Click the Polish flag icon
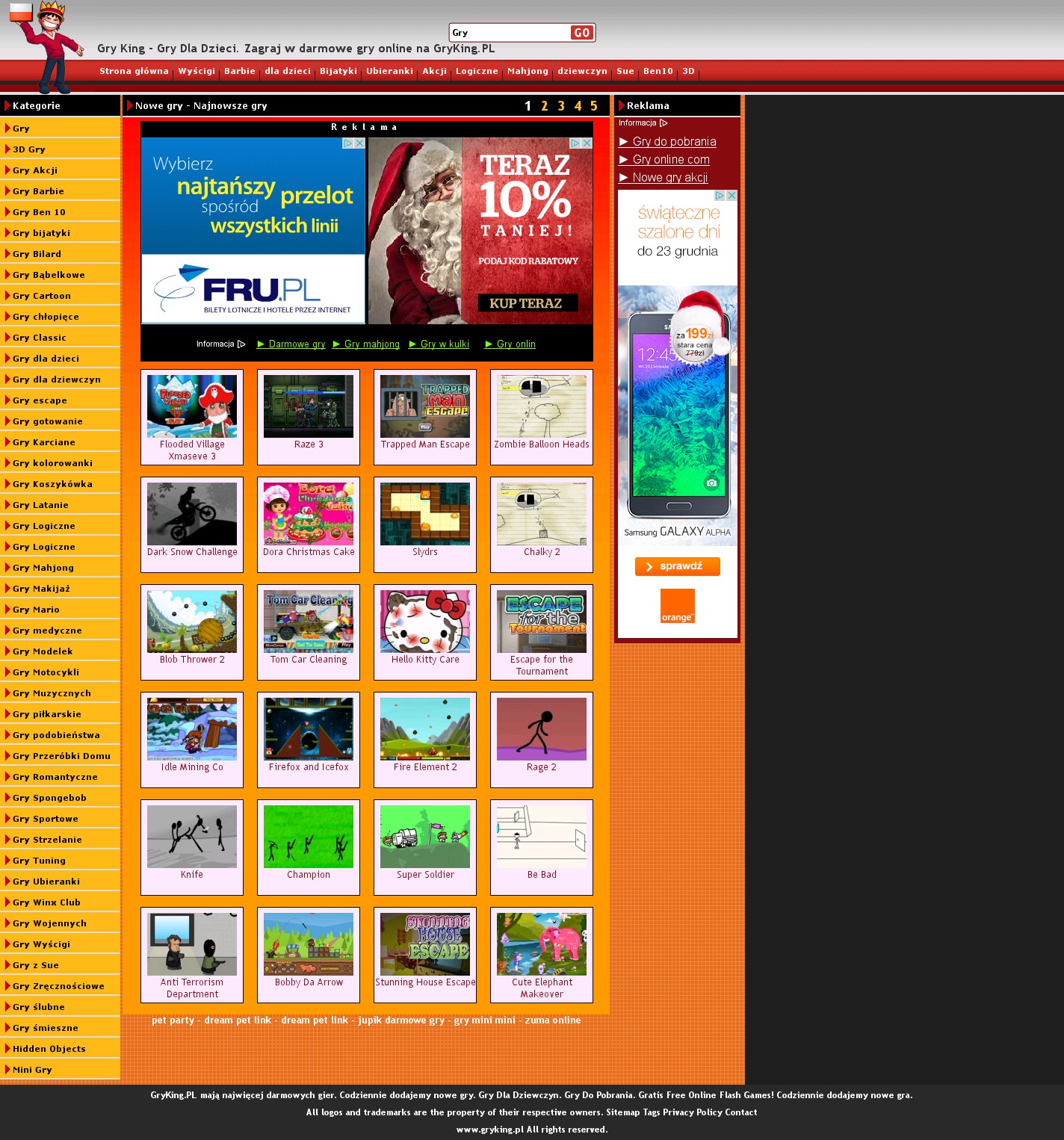1064x1140 pixels. pos(21,12)
